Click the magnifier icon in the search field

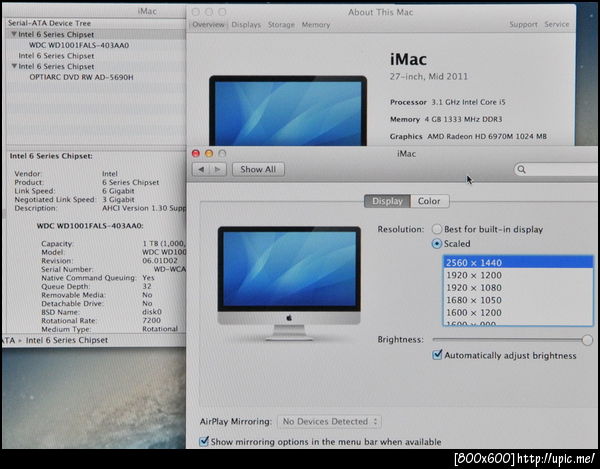point(521,169)
